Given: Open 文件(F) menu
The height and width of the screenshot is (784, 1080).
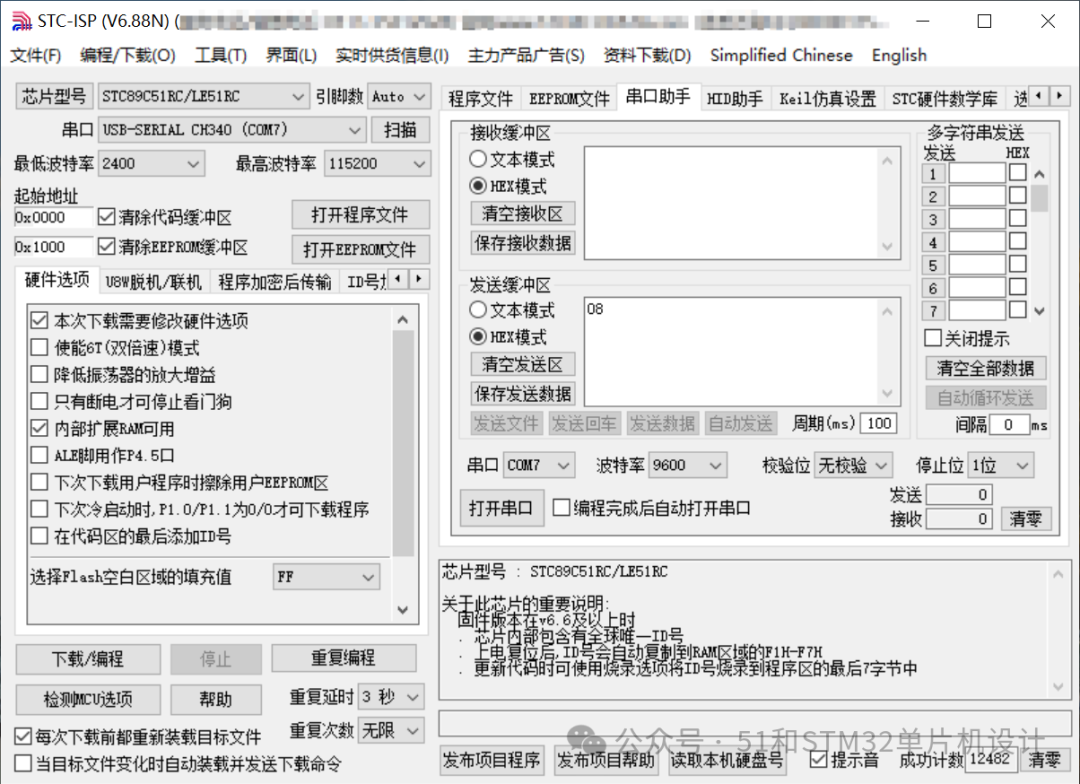Looking at the screenshot, I should [x=35, y=55].
